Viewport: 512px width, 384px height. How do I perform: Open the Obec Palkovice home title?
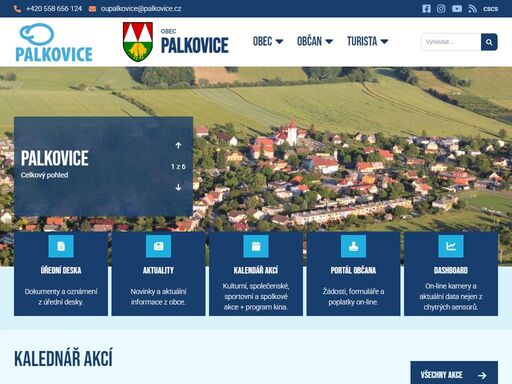(195, 42)
